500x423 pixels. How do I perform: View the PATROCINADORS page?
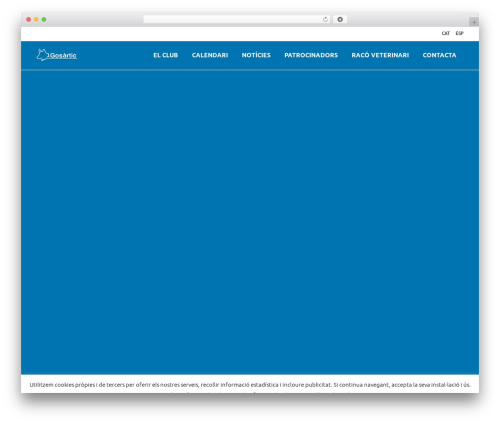311,55
